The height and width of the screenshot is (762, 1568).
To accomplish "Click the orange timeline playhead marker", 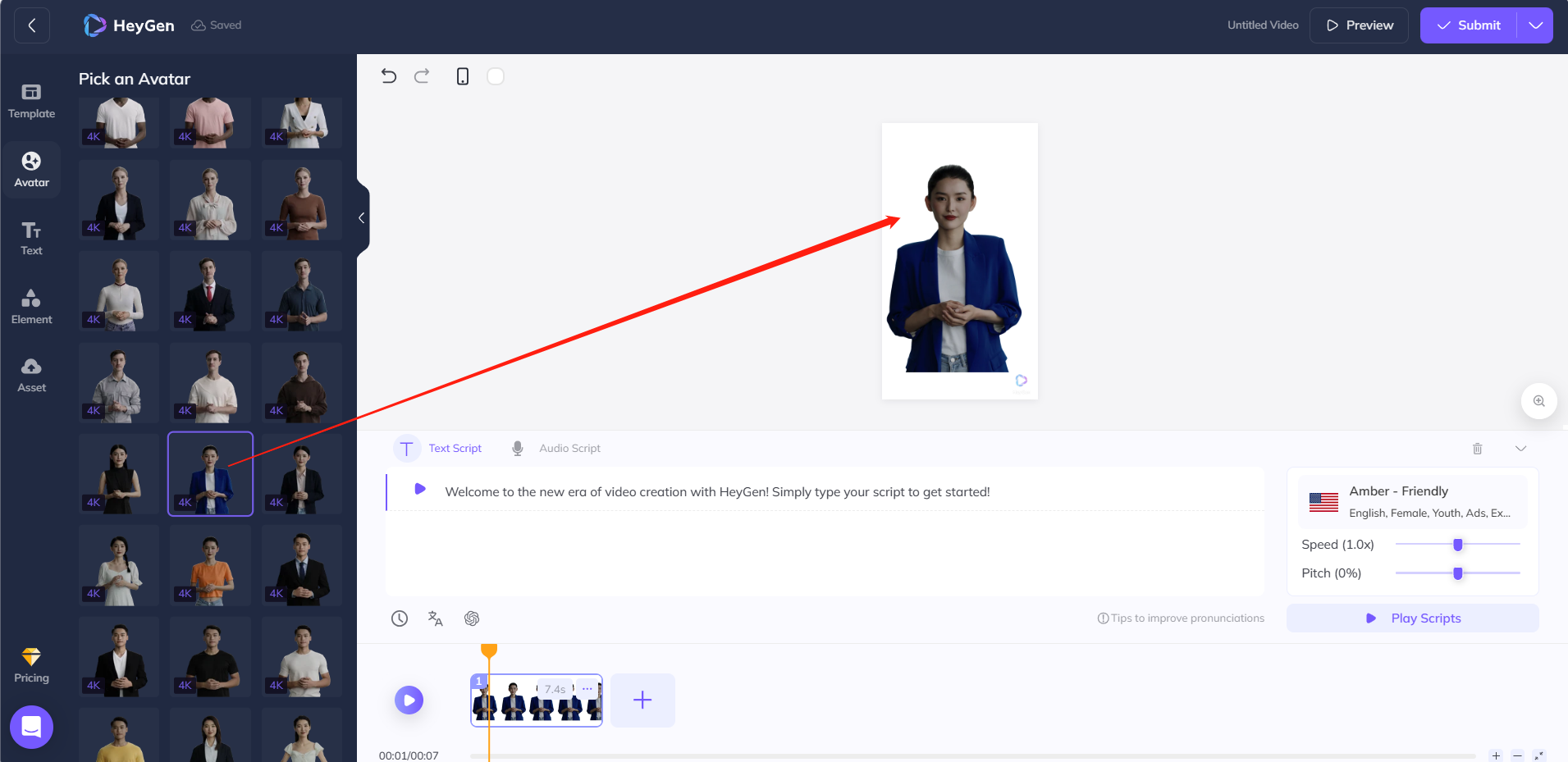I will [489, 651].
